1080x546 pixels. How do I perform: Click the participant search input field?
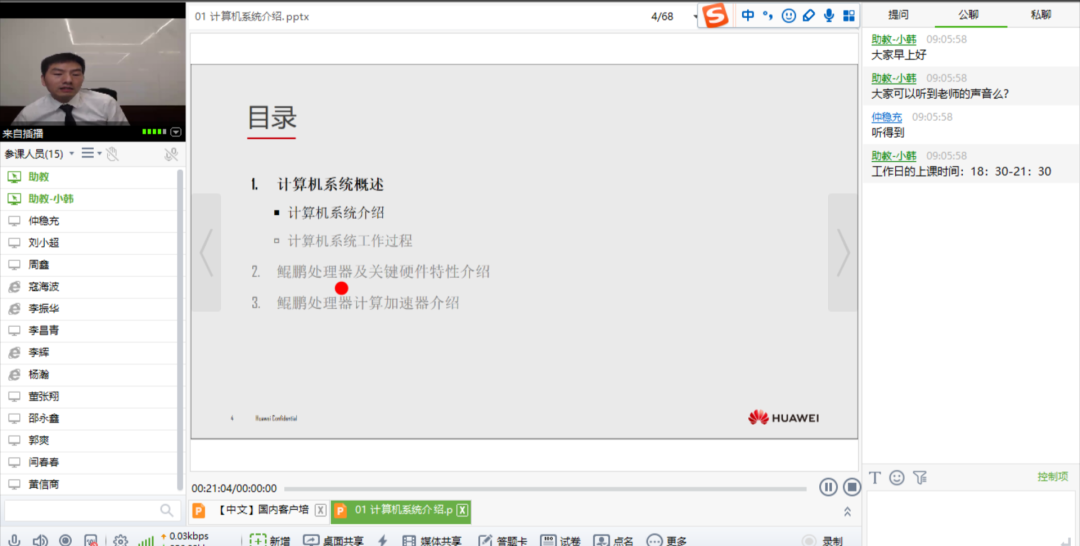[82, 511]
